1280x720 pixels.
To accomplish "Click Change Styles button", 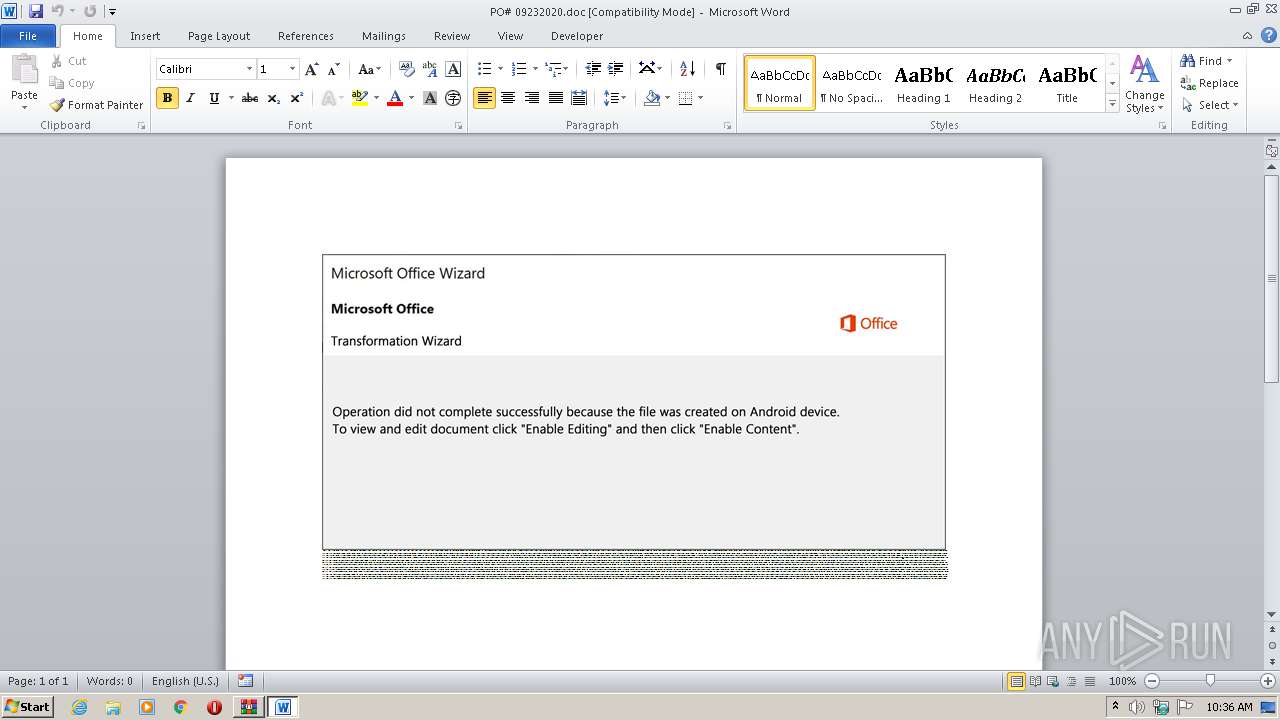I will pyautogui.click(x=1144, y=84).
